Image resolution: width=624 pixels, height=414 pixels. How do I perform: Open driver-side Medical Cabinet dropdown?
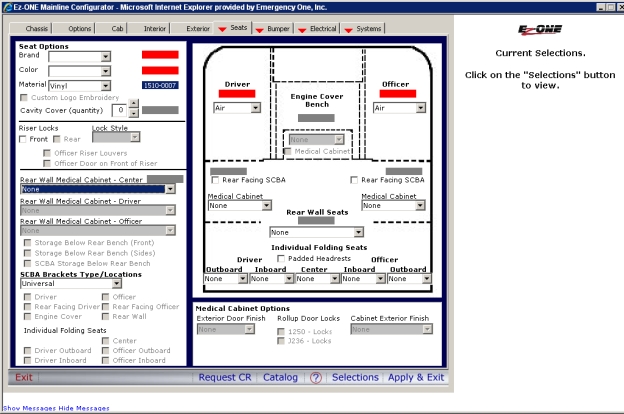click(240, 205)
